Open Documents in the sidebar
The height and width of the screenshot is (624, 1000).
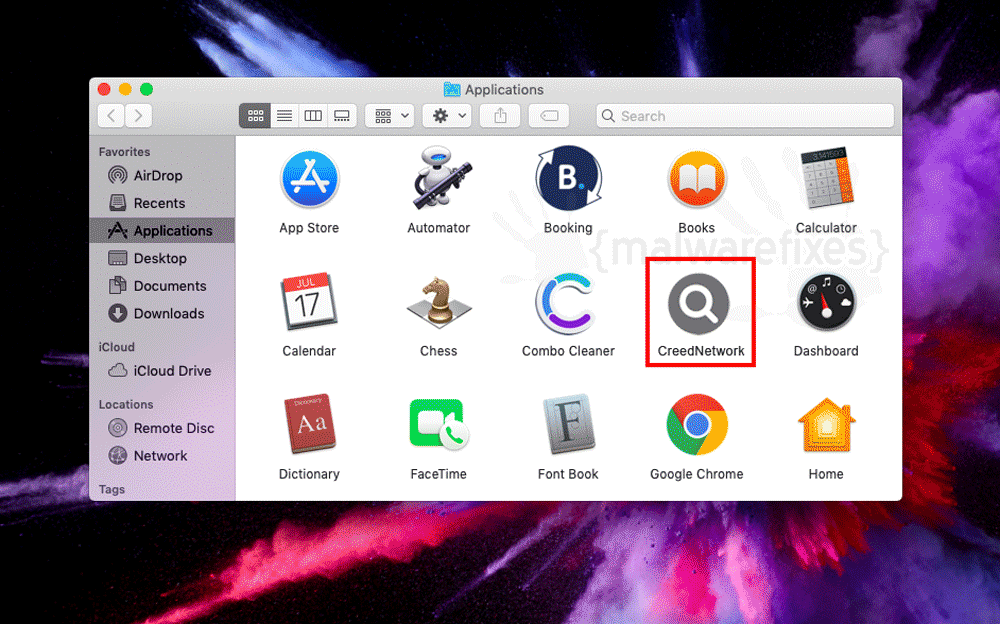tap(163, 286)
